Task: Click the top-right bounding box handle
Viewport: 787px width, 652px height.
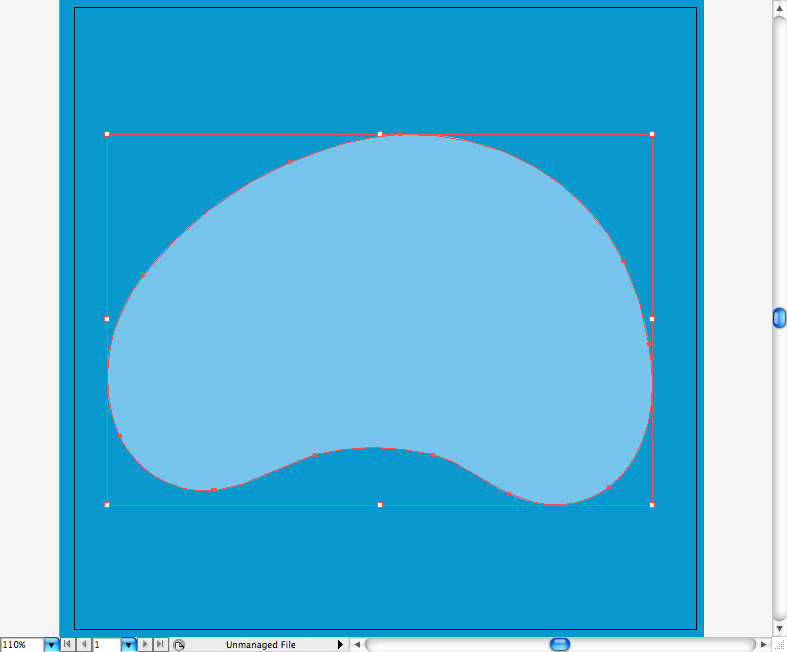Action: point(652,134)
